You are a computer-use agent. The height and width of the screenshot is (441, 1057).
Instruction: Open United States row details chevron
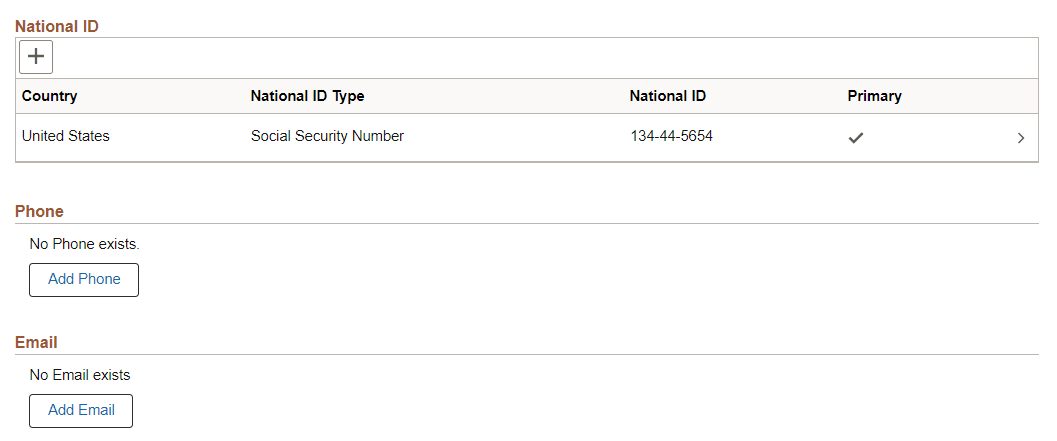1020,138
